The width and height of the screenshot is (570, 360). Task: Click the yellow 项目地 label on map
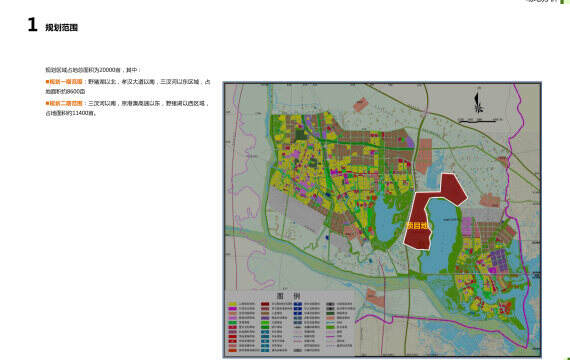417,226
